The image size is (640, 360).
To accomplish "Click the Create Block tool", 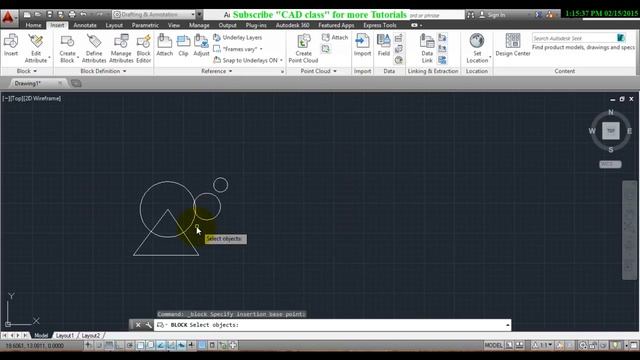I will click(x=67, y=48).
